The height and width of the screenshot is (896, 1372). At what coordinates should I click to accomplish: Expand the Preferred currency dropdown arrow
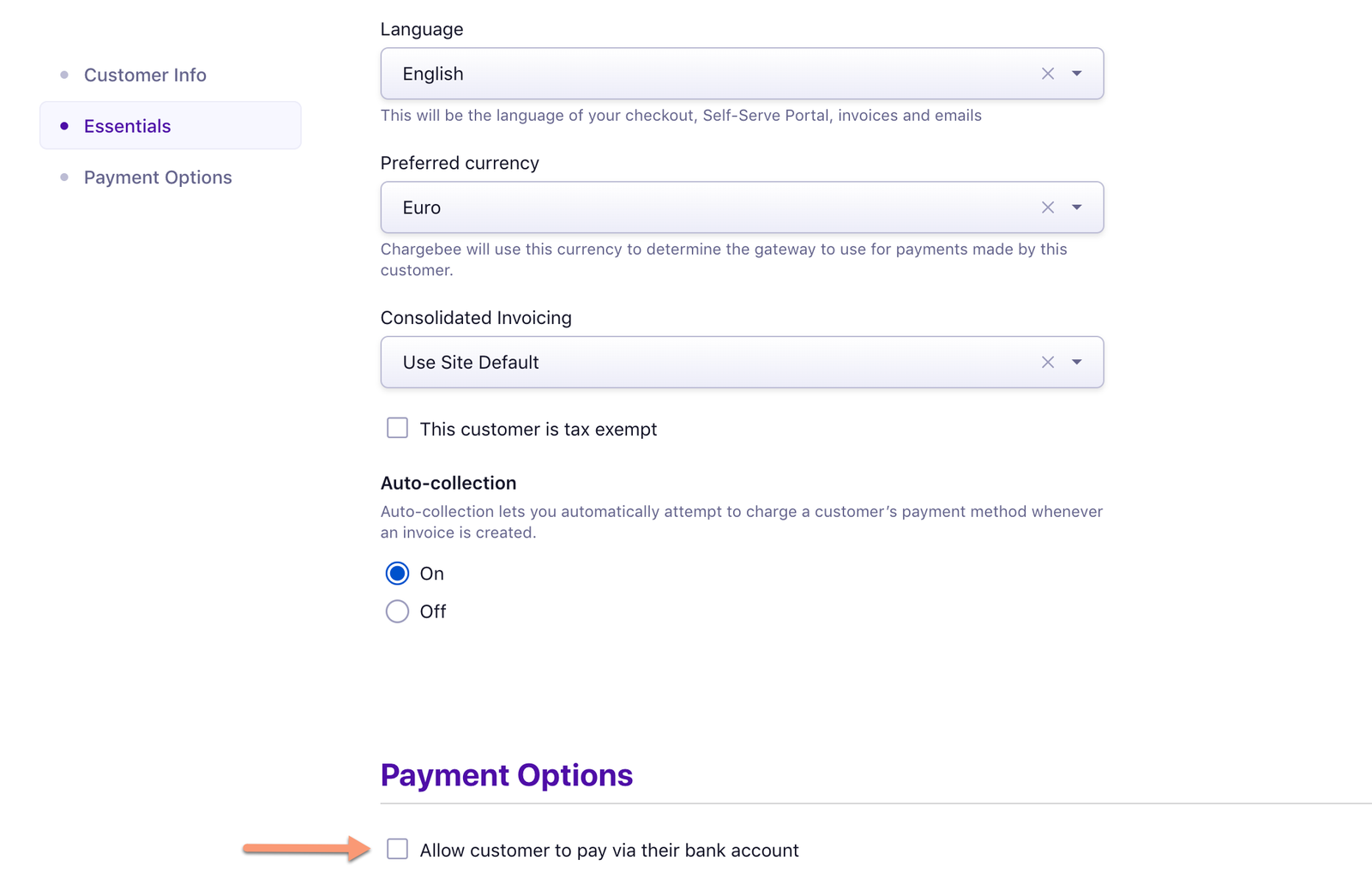point(1077,207)
